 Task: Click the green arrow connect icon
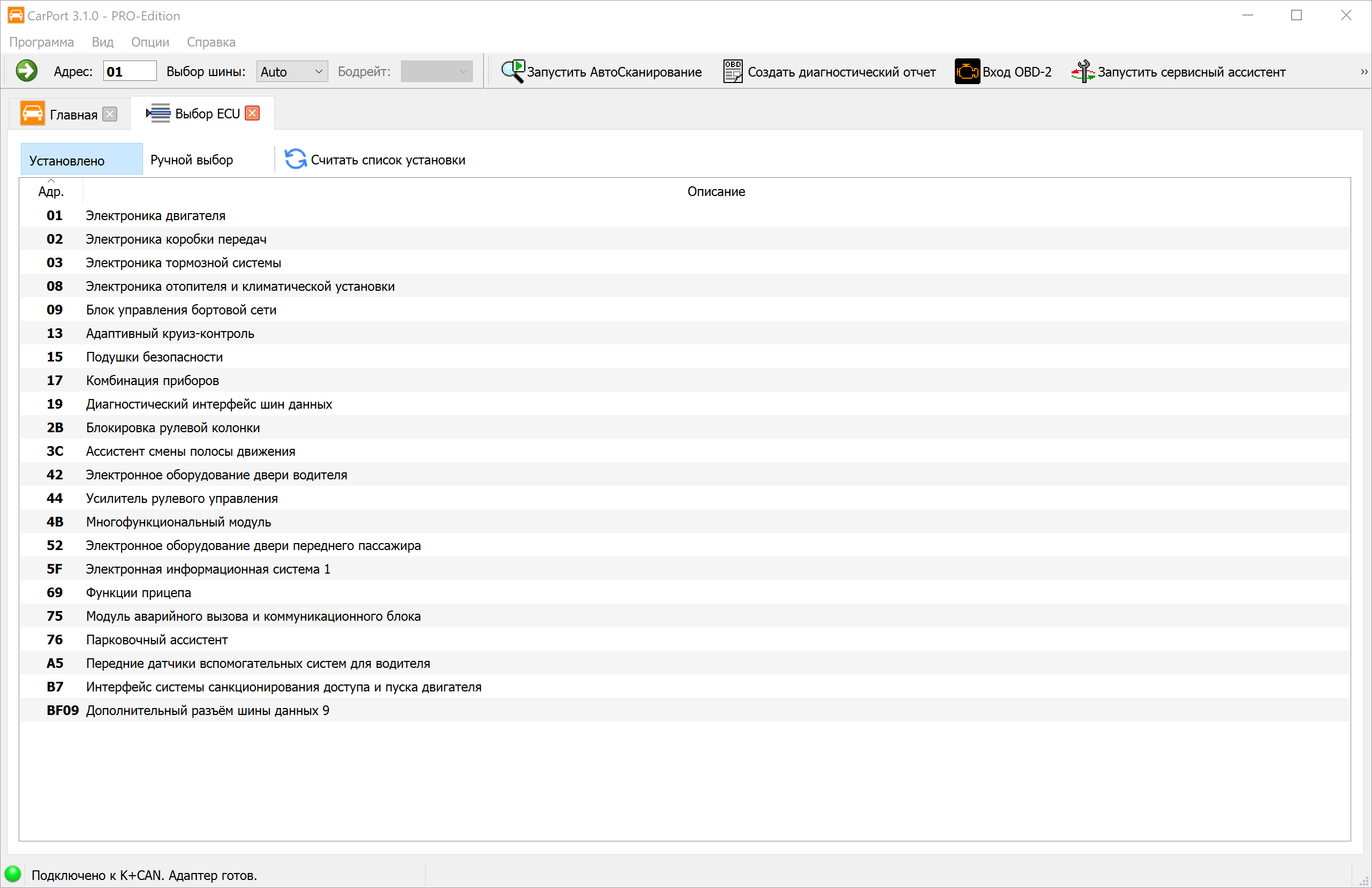tap(27, 72)
